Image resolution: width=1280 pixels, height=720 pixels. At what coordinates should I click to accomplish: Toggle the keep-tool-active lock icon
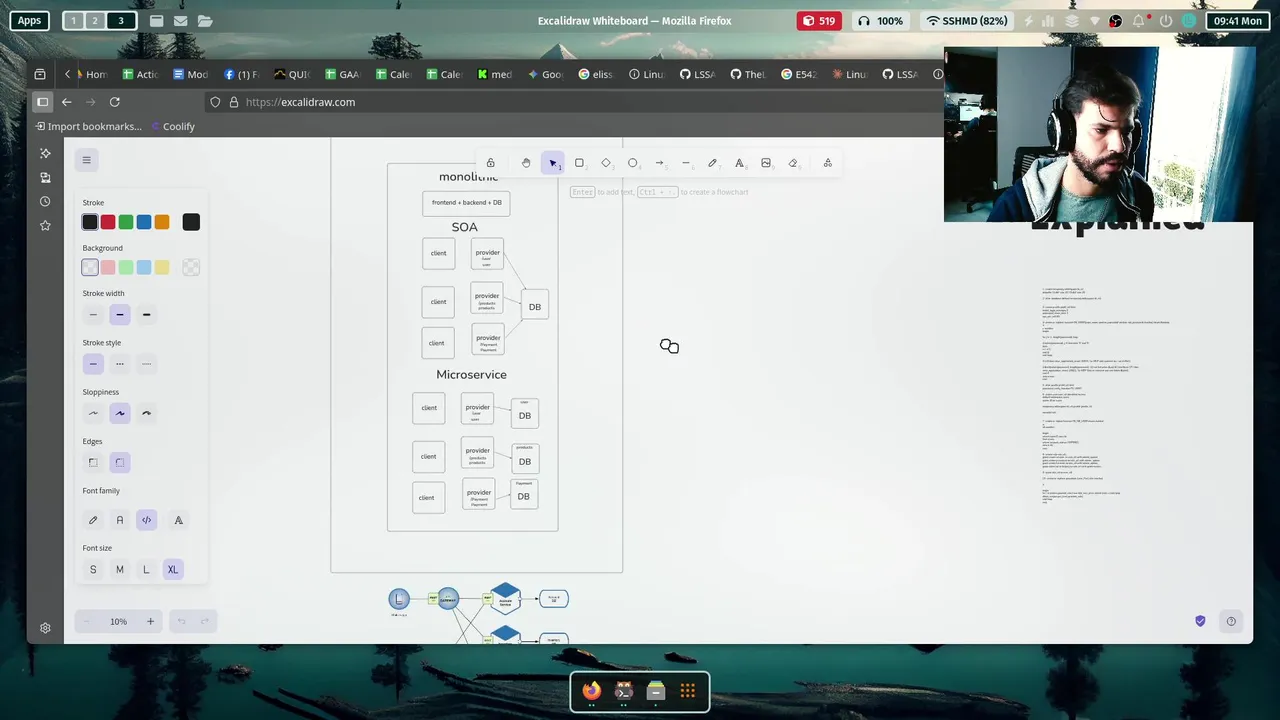(490, 163)
